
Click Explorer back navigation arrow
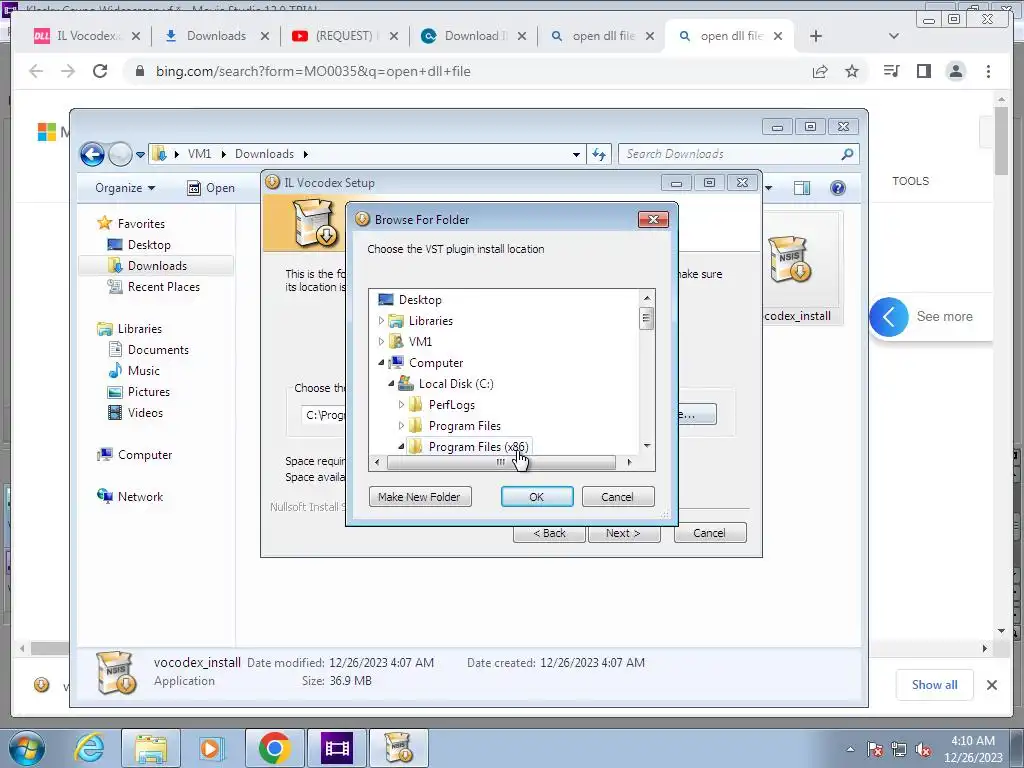click(92, 154)
